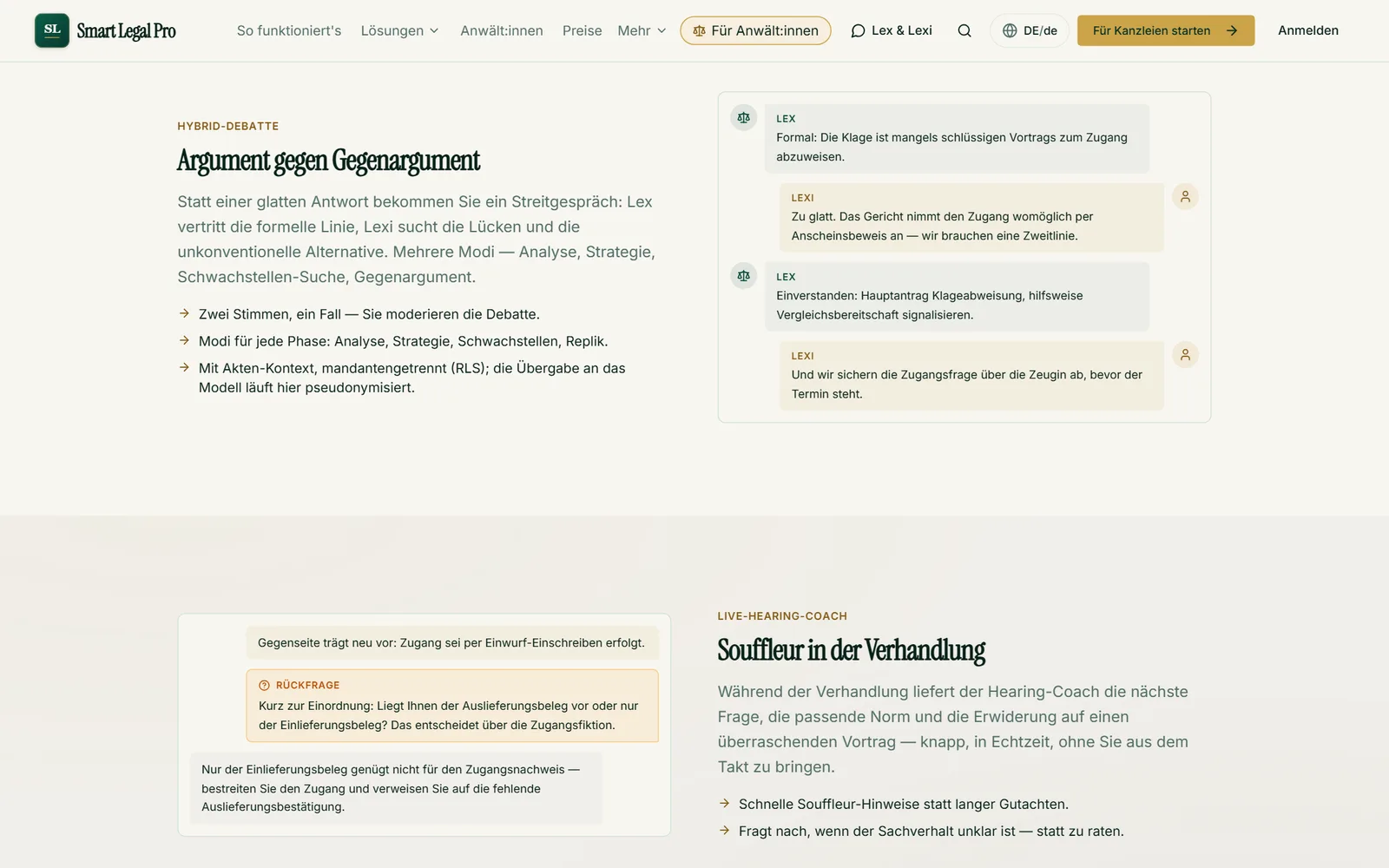The width and height of the screenshot is (1389, 868).
Task: Click Lexi message 'Und wir sichern die Zugangsfrage'
Action: pyautogui.click(x=971, y=375)
